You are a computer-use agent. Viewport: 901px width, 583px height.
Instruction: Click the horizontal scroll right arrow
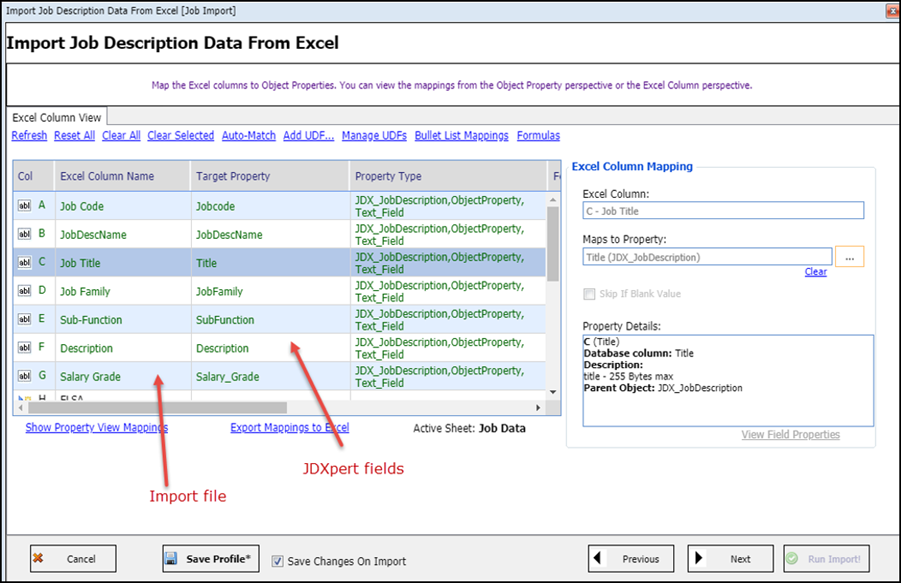click(538, 408)
